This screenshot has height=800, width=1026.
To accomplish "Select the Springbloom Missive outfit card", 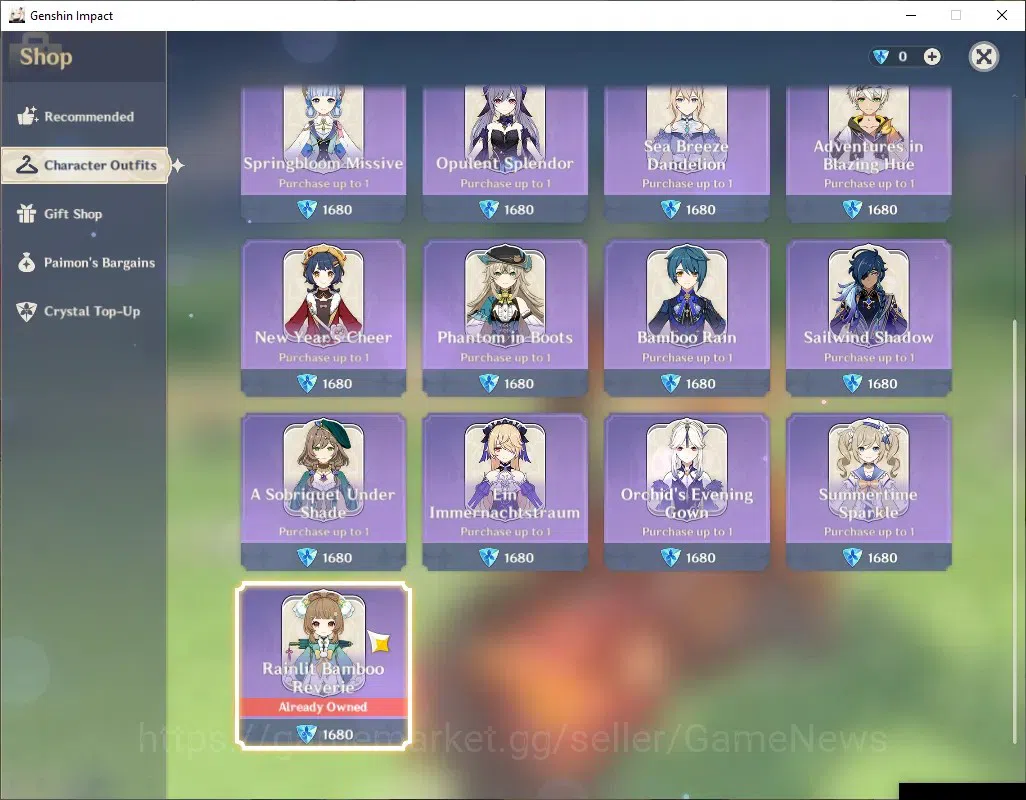I will tap(324, 154).
